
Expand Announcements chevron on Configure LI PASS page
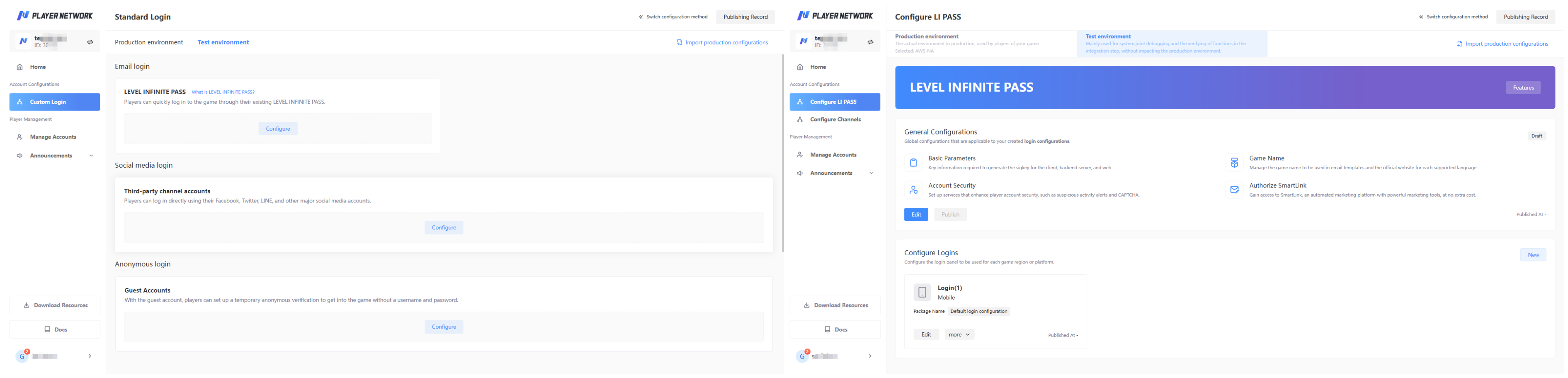tap(871, 173)
